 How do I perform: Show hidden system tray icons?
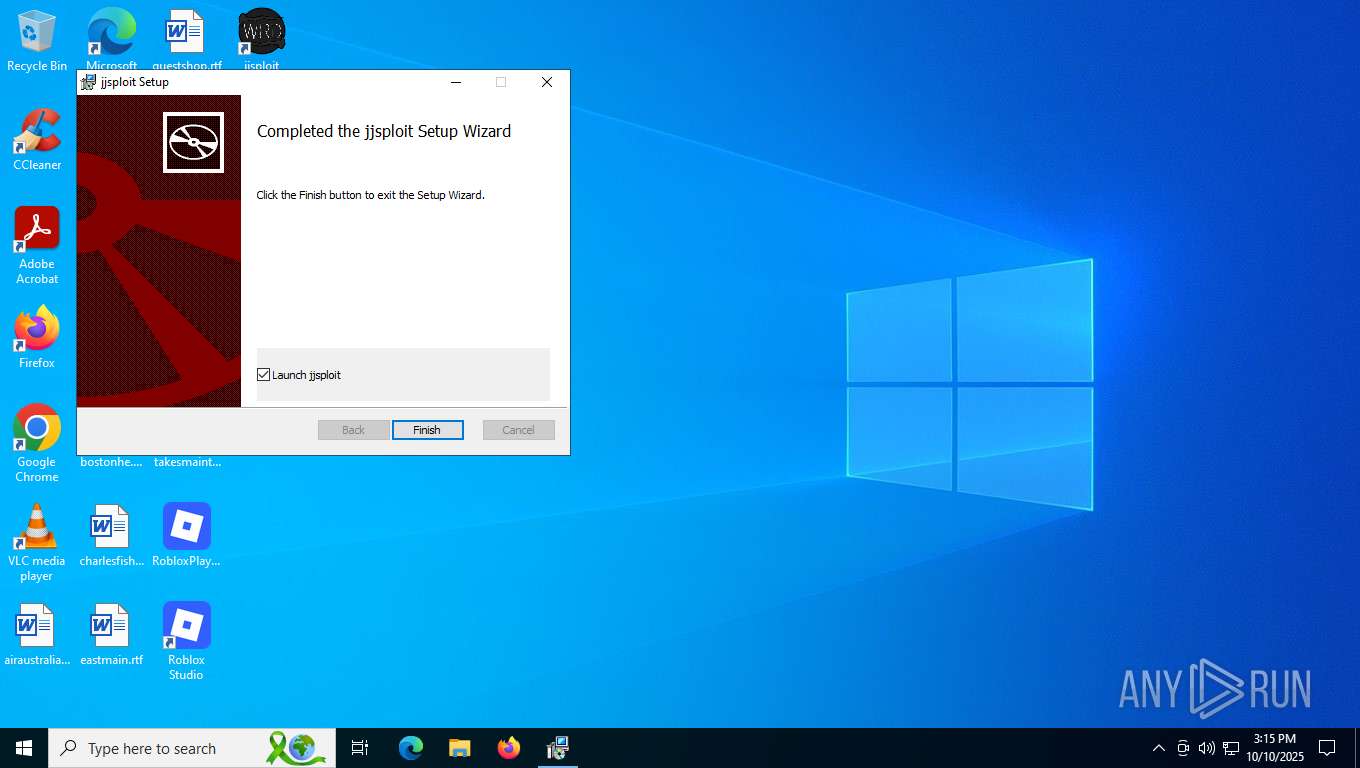(x=1159, y=748)
